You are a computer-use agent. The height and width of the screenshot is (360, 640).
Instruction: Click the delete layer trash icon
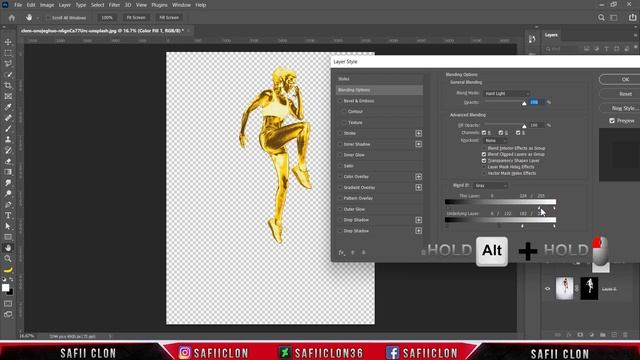tap(625, 335)
